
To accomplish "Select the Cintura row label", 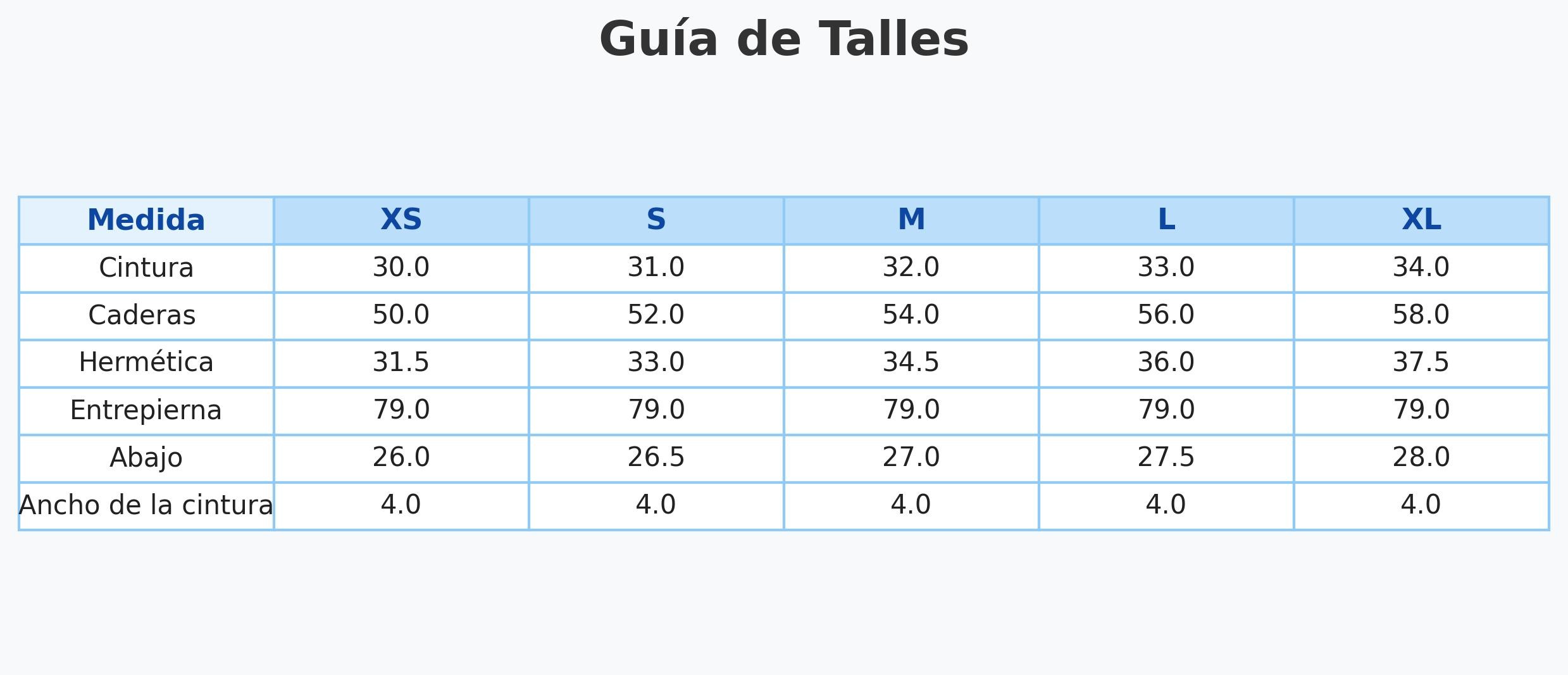I will pos(146,268).
